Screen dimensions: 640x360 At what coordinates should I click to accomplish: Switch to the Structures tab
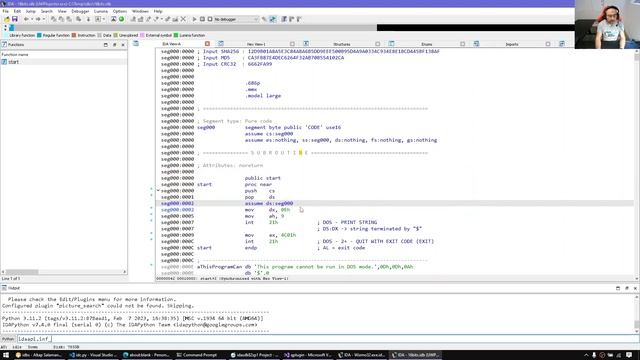click(342, 44)
